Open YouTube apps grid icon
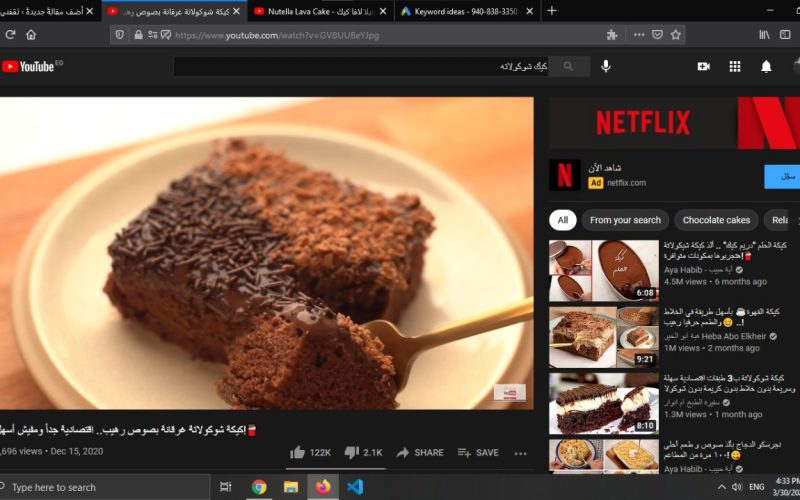Viewport: 800px width, 500px height. (x=735, y=66)
